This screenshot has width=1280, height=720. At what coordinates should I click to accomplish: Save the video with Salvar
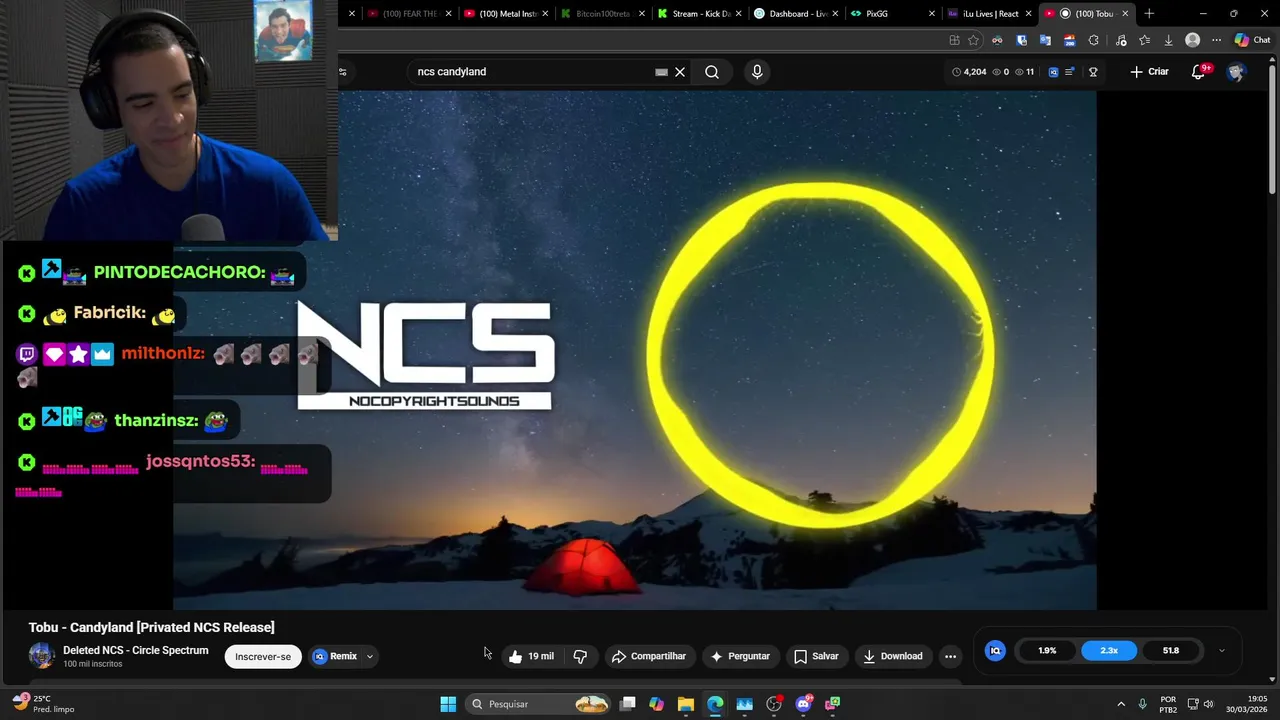point(816,656)
